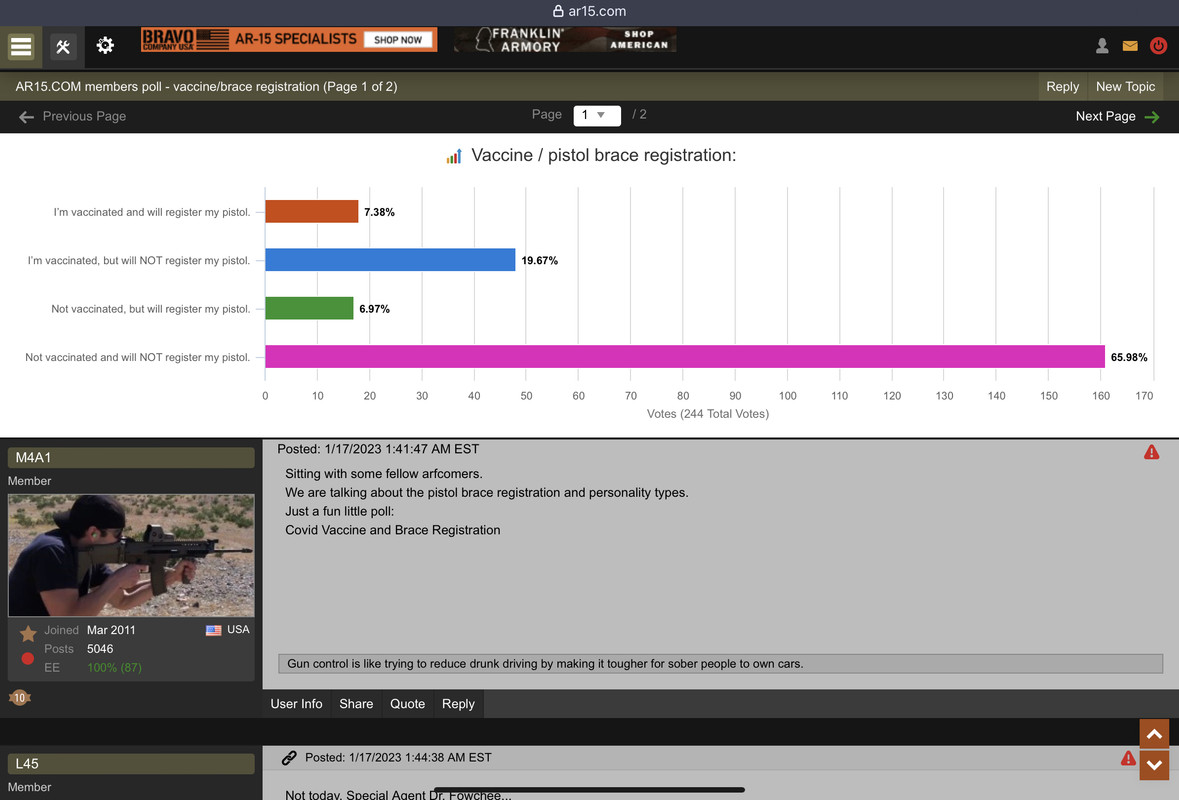Click the scroll-to-top up arrow button
Viewport: 1179px width, 800px height.
coord(1154,734)
